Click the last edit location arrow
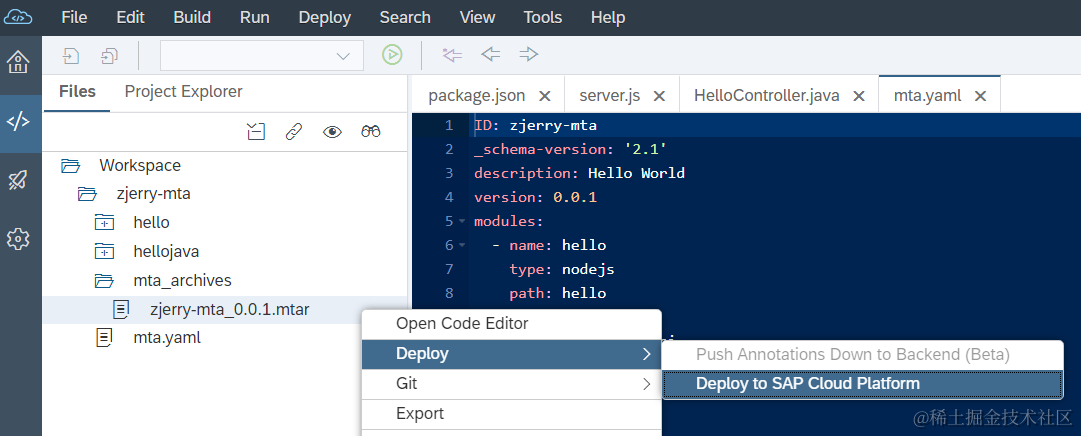Screen dimensions: 1081x436 [452, 54]
